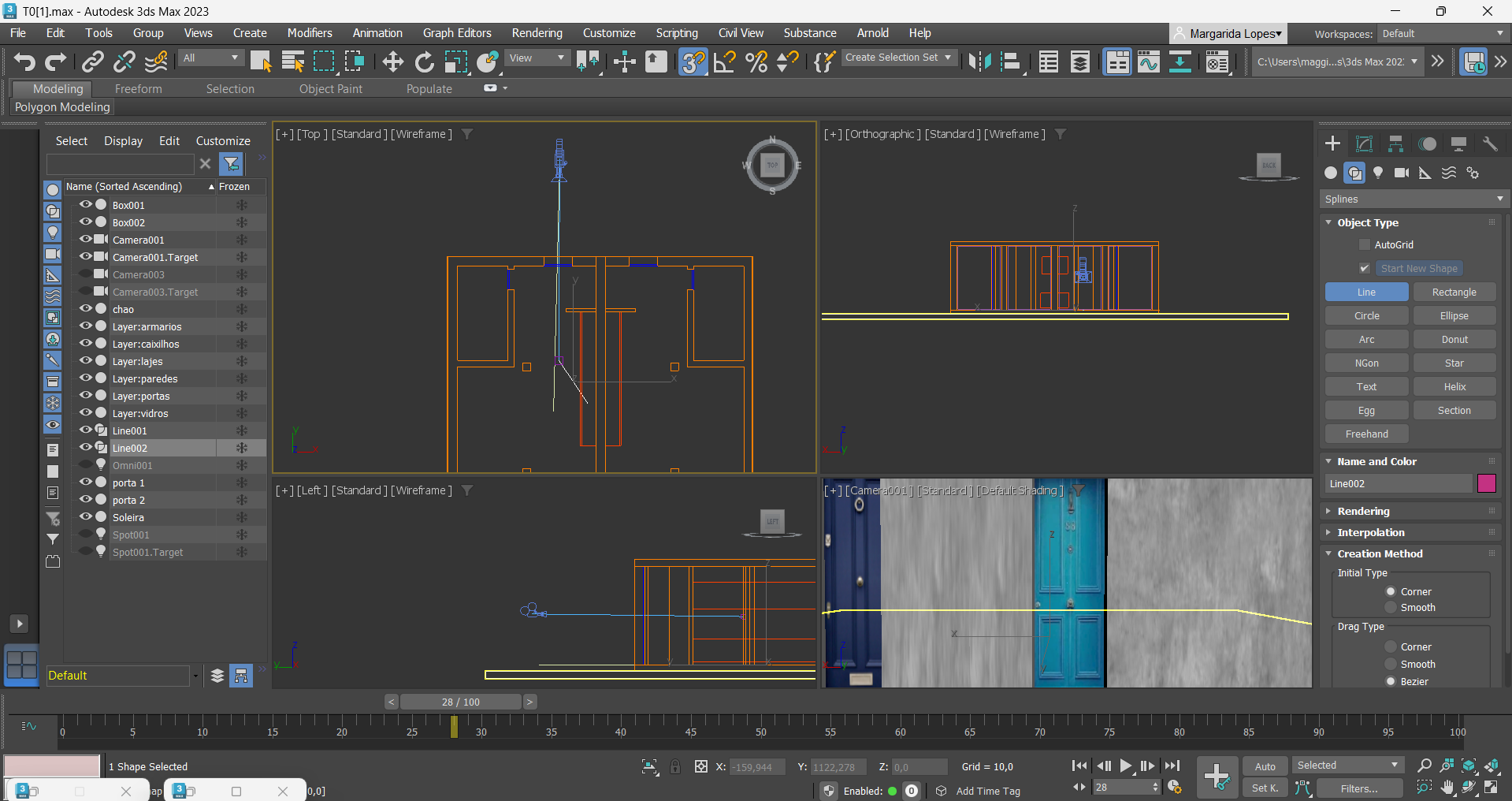1512x801 pixels.
Task: Enable the AutoGrid checkbox
Action: coord(1365,245)
